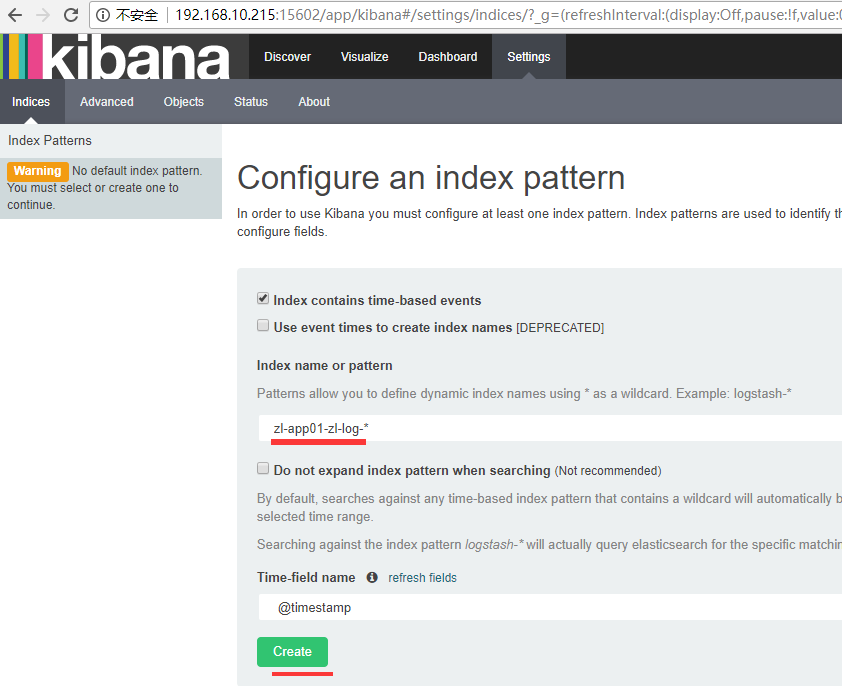Screen dimensions: 842x686
Task: Uncheck Index contains time-based events
Action: point(263,298)
